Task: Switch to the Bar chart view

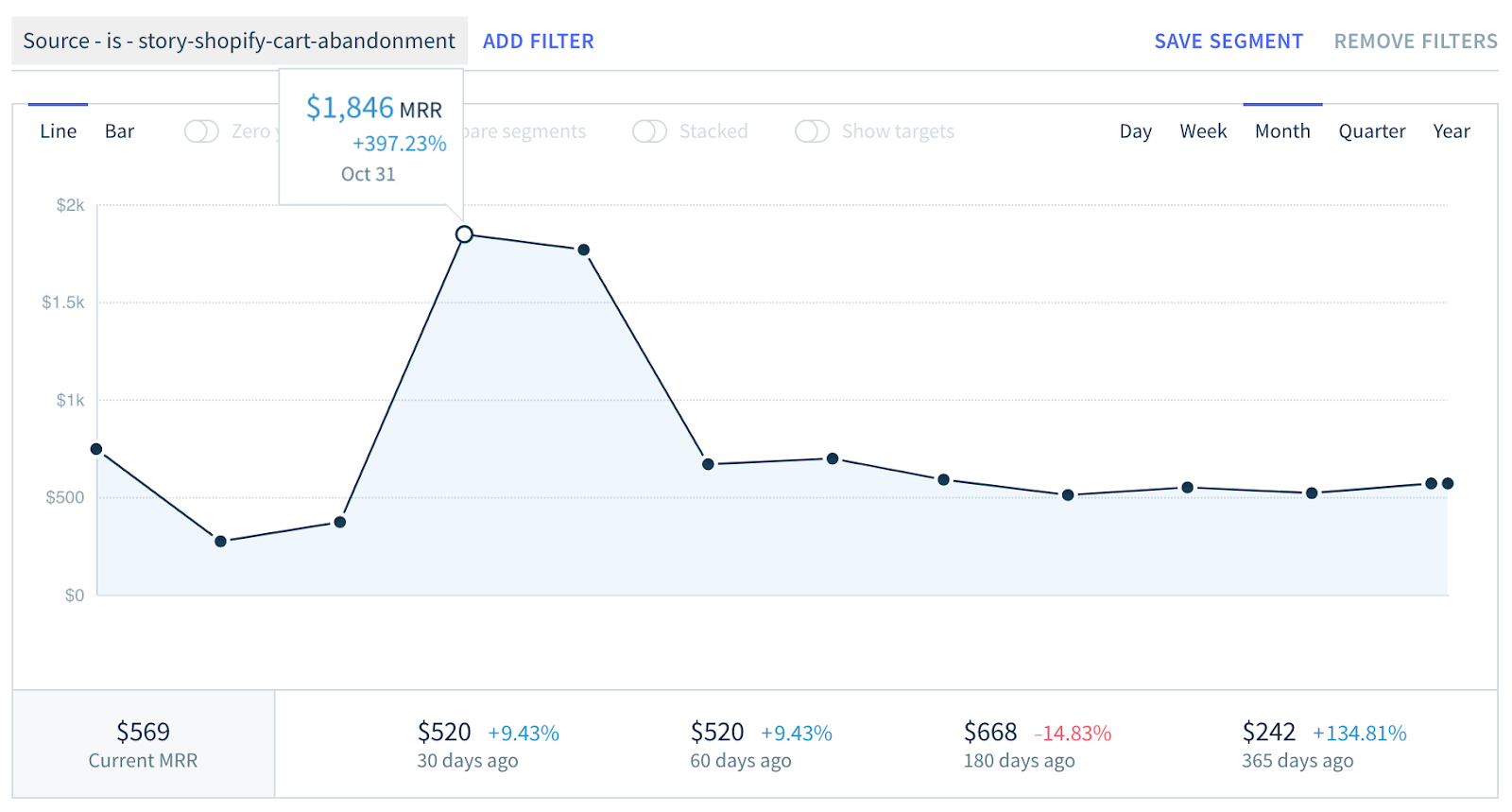Action: pos(119,131)
